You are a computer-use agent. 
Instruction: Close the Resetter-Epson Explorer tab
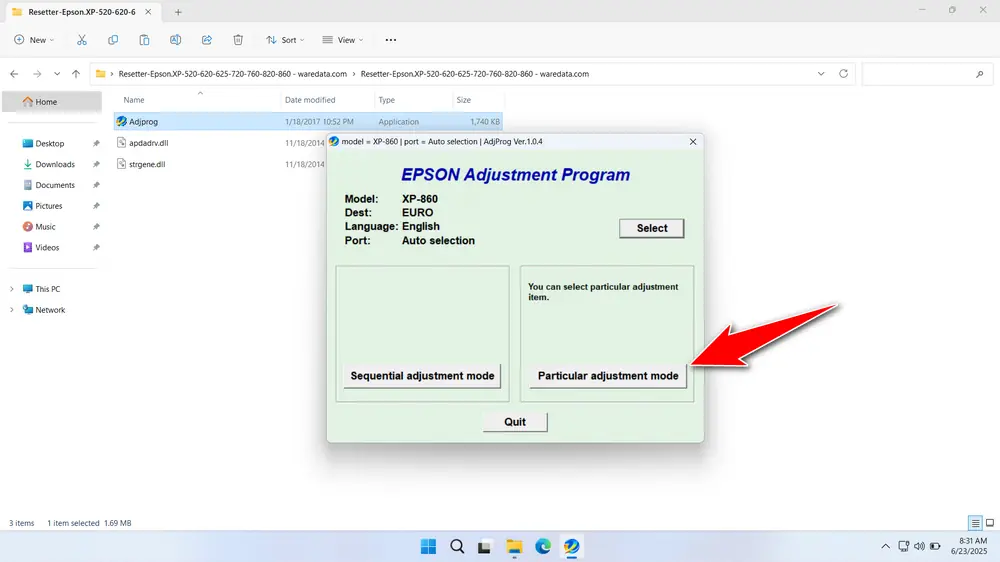pyautogui.click(x=148, y=11)
